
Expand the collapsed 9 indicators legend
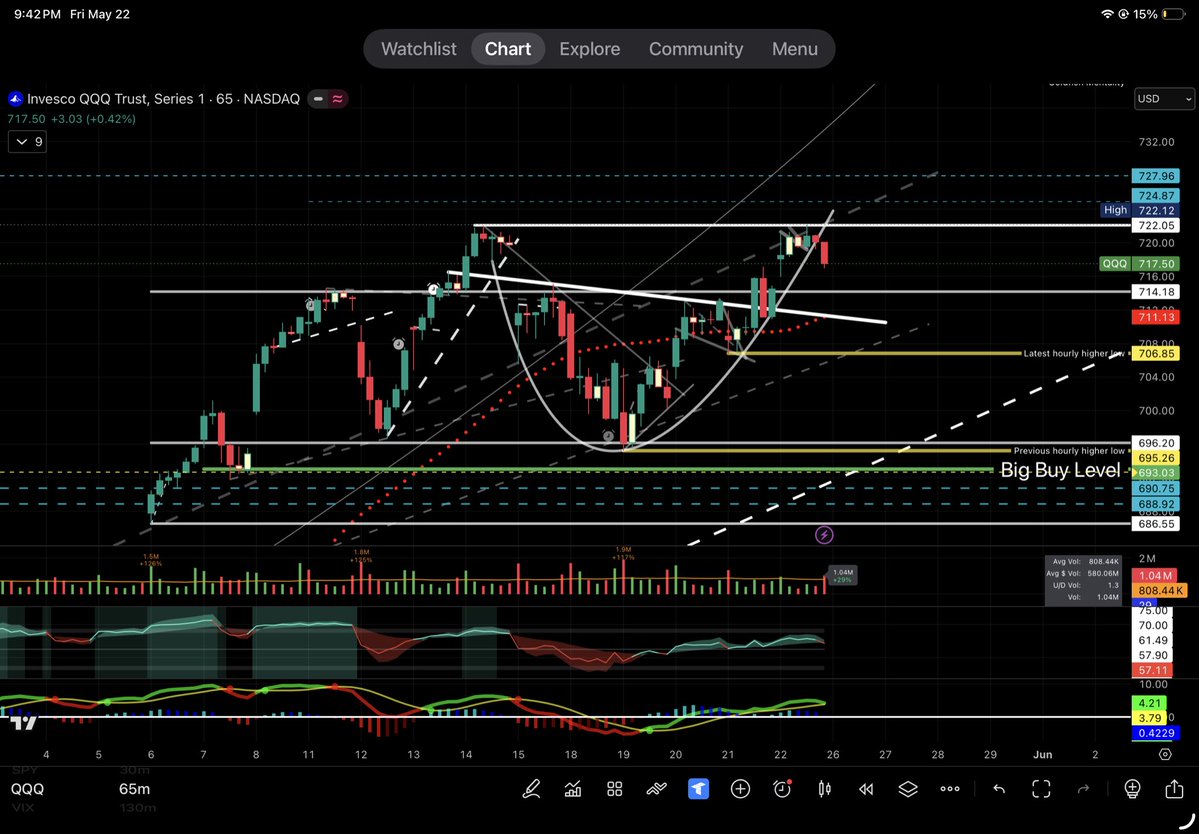pyautogui.click(x=28, y=142)
